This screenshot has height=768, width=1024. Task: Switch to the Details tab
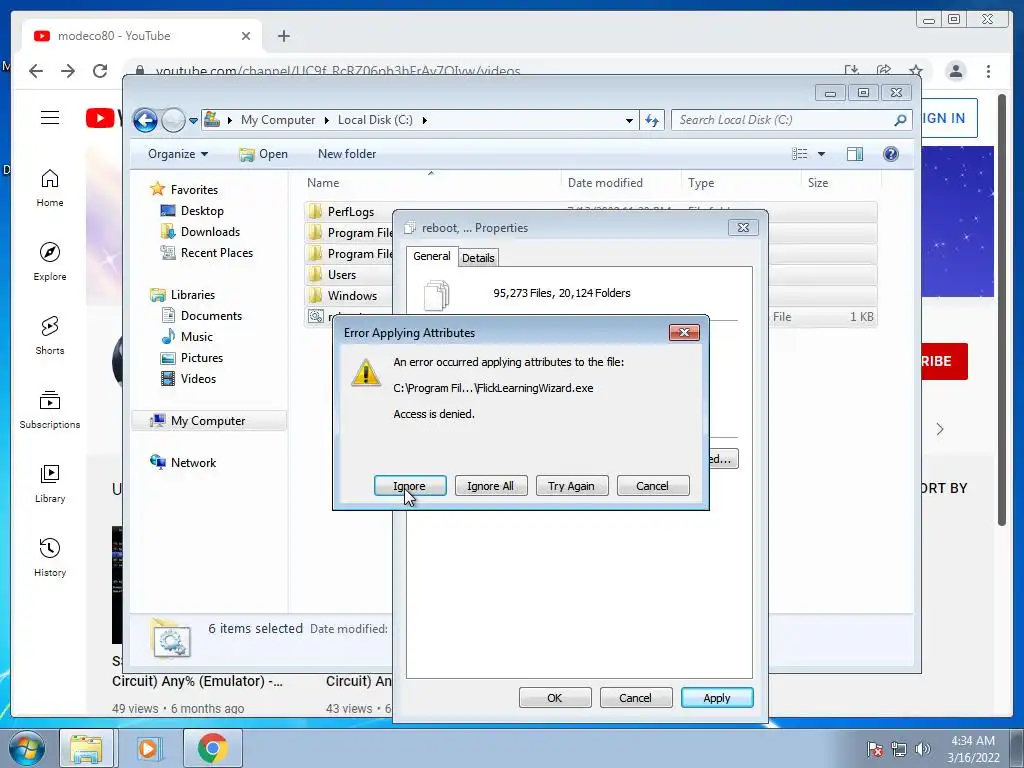(478, 258)
